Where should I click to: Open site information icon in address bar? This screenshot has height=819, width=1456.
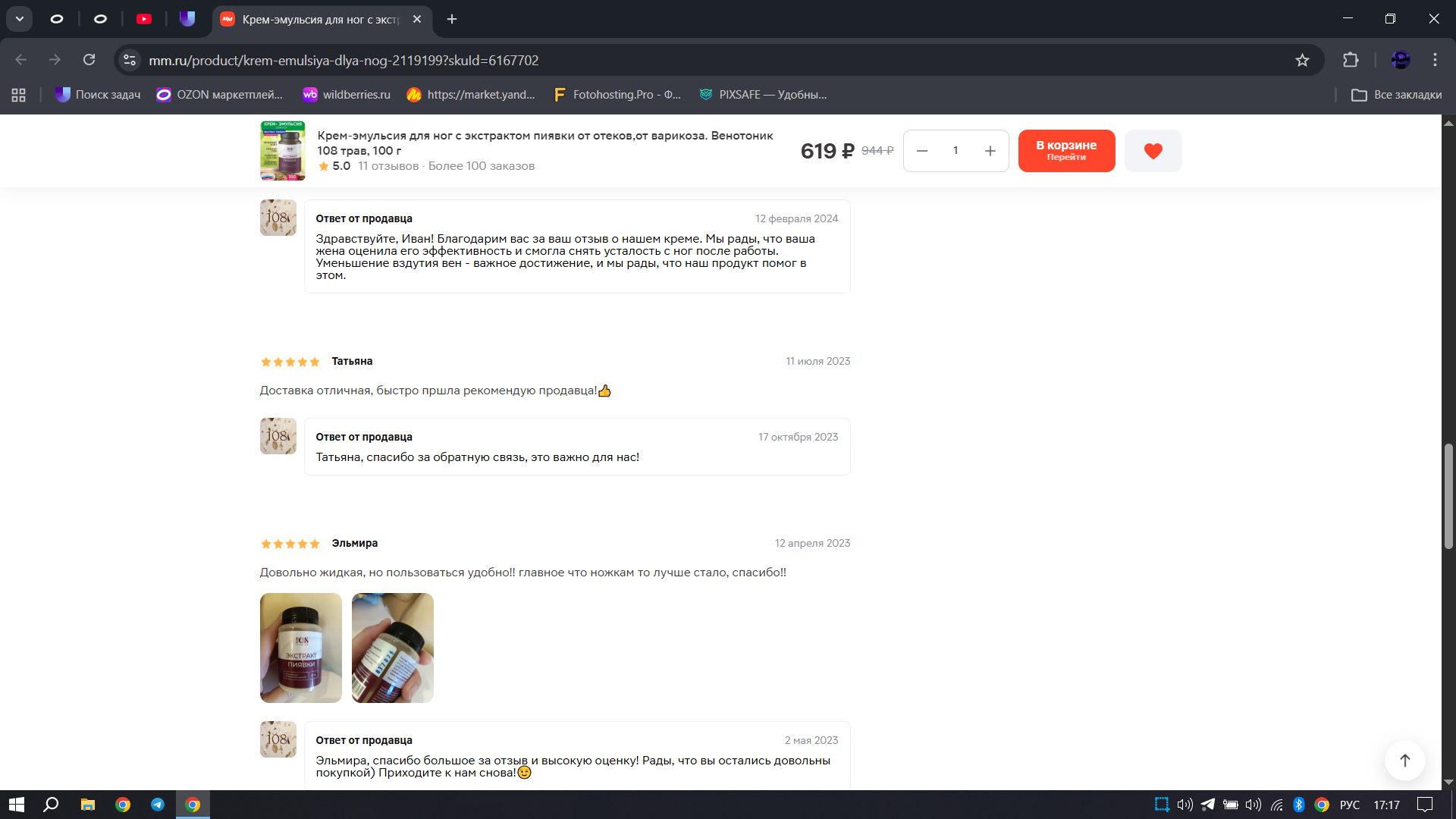tap(130, 60)
